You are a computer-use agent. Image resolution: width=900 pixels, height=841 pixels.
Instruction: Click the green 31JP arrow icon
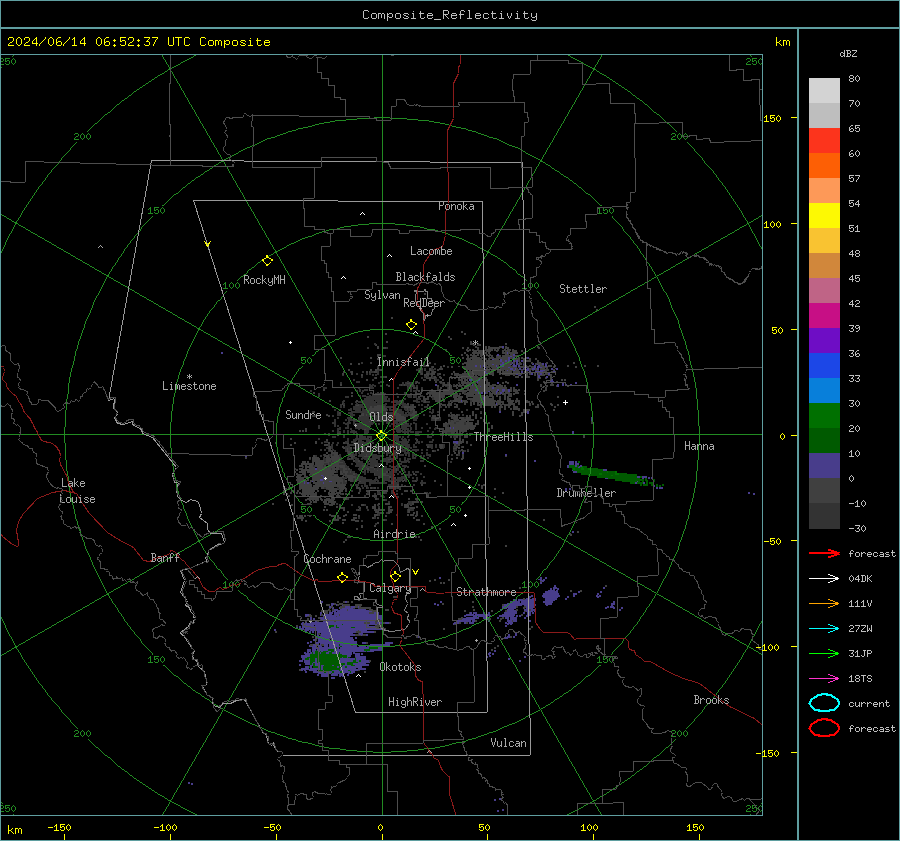coord(824,653)
